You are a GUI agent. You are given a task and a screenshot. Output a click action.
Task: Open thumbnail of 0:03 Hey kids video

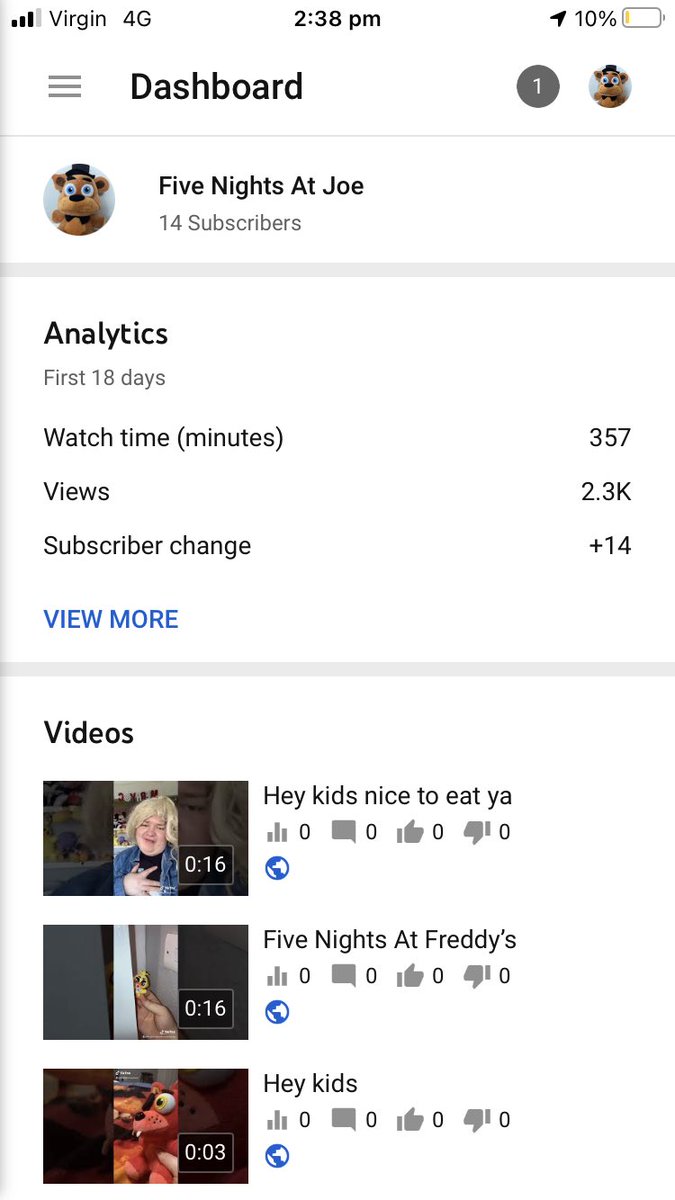[146, 1126]
